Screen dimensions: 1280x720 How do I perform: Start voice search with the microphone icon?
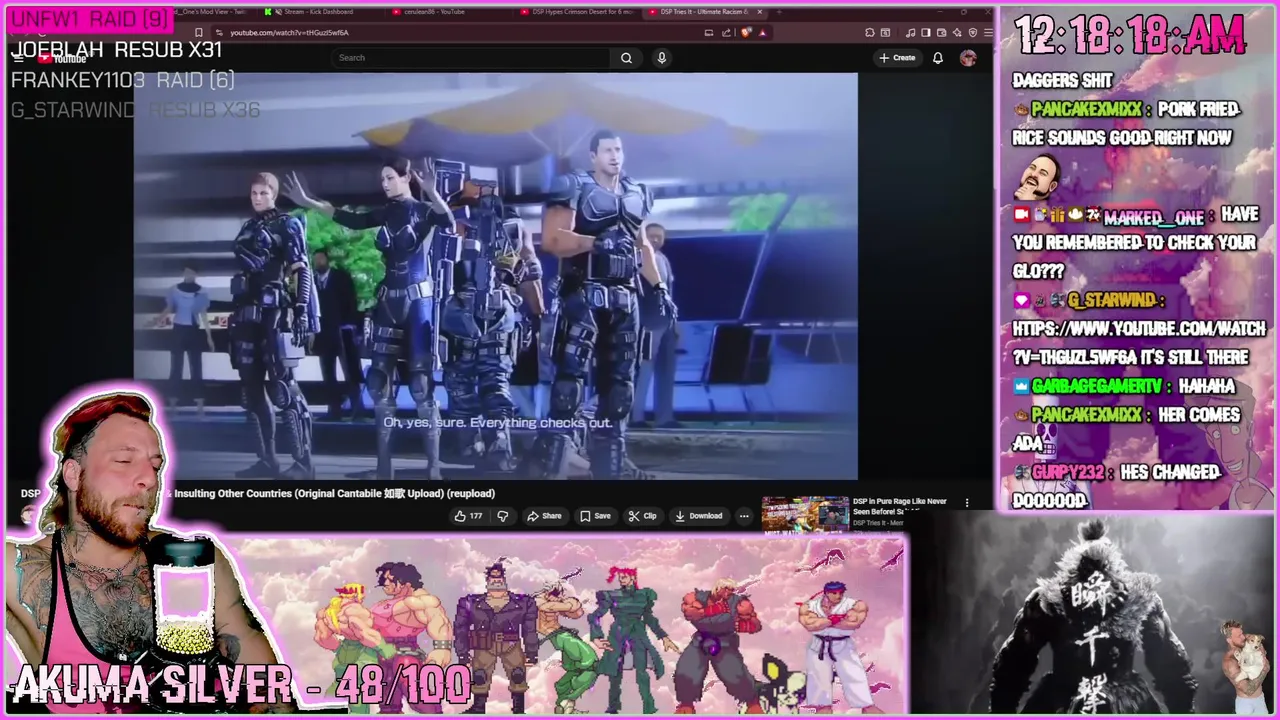coord(661,58)
